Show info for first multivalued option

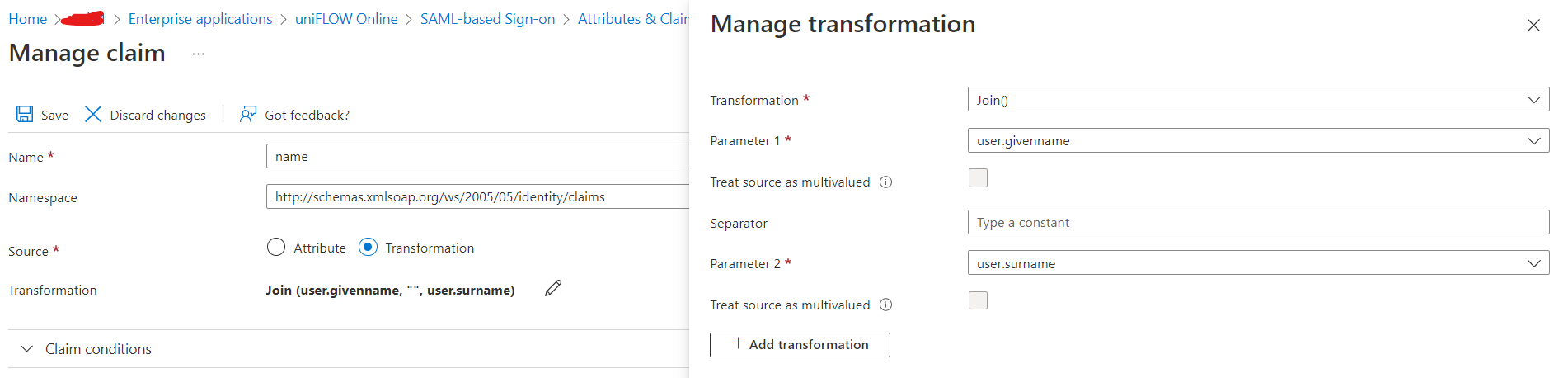point(886,182)
